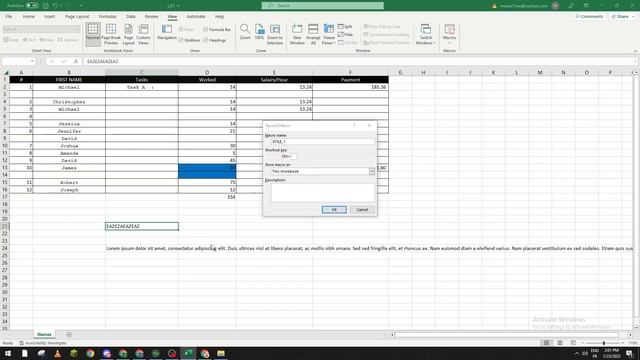This screenshot has height=360, width=640.
Task: Click the zoom slider in status bar
Action: [604, 343]
